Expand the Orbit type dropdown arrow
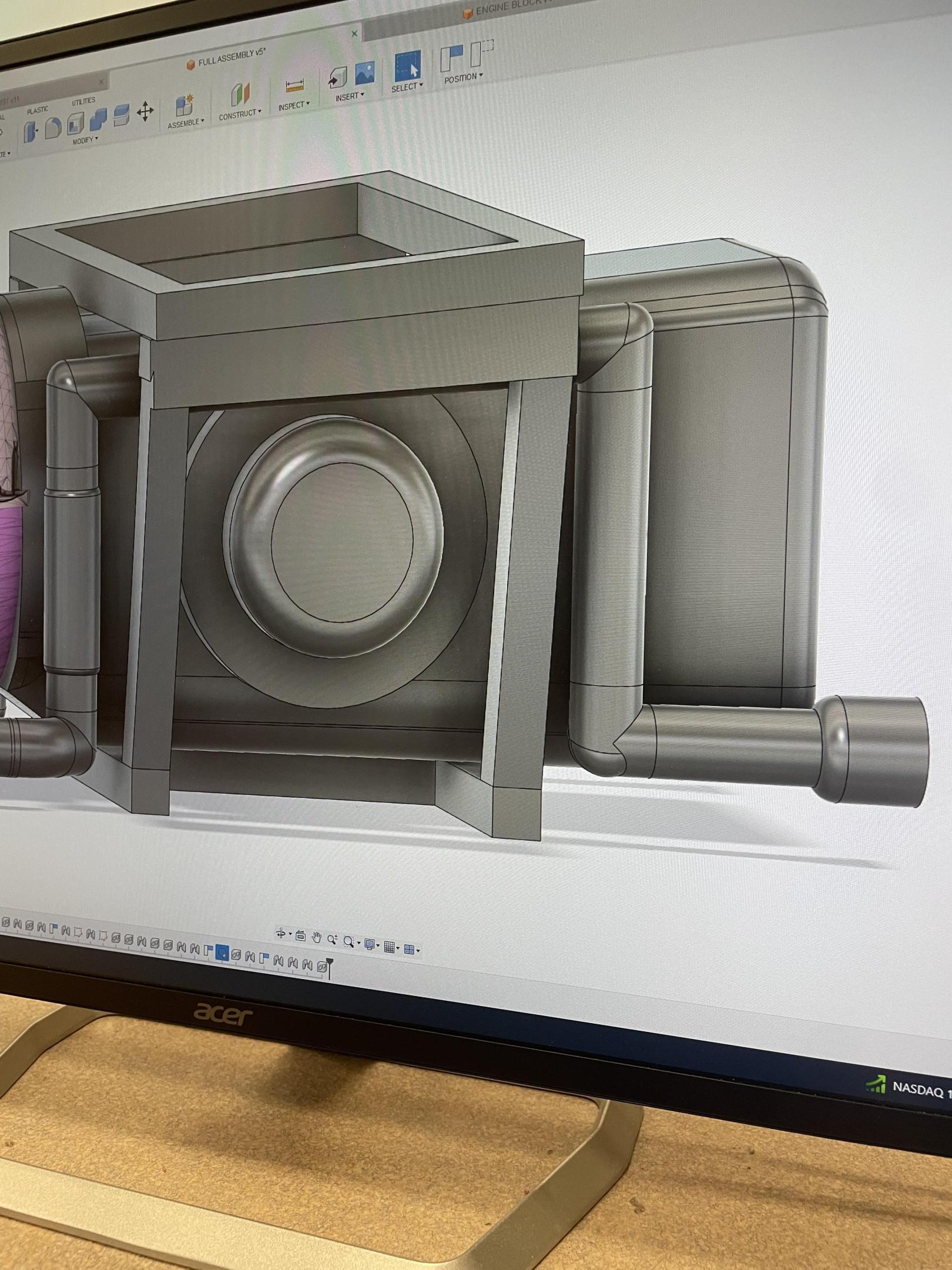Image resolution: width=952 pixels, height=1270 pixels. (290, 935)
